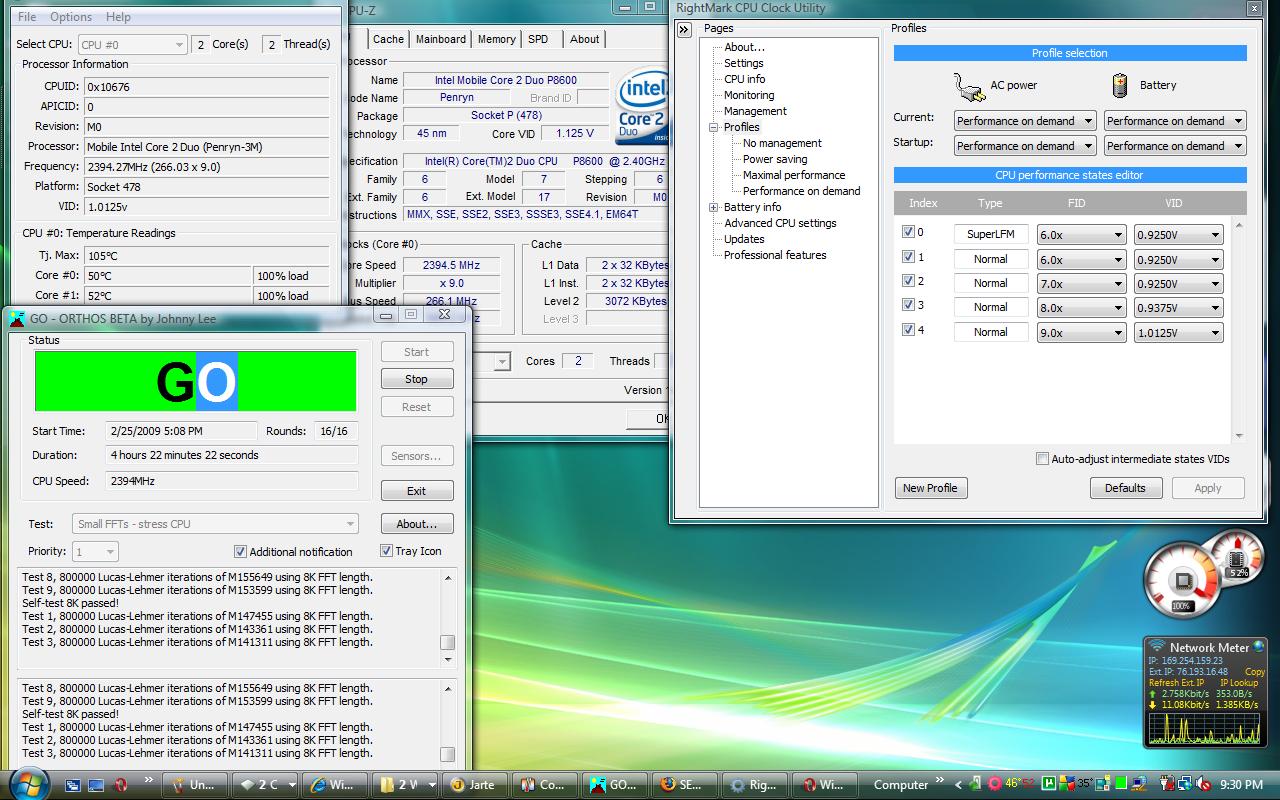This screenshot has width=1280, height=800.
Task: Click the battery power plug tray icon
Action: click(x=1167, y=784)
